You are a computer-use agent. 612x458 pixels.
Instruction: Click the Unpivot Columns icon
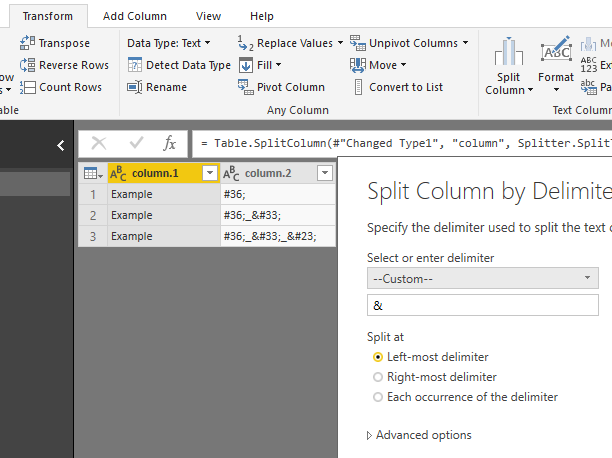(358, 43)
